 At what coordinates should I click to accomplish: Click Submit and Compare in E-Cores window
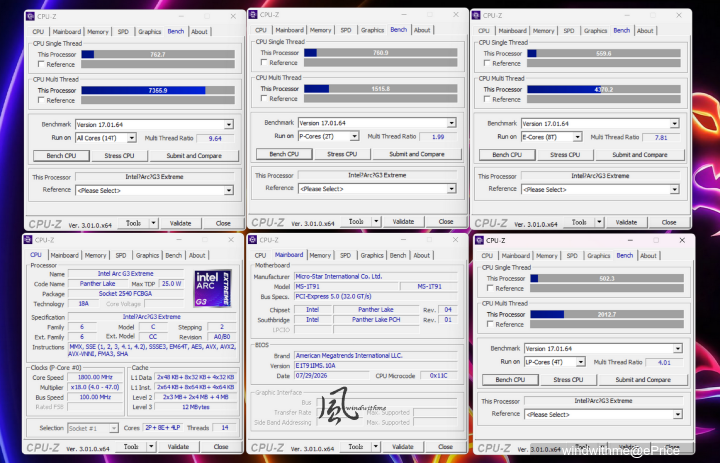coord(640,155)
